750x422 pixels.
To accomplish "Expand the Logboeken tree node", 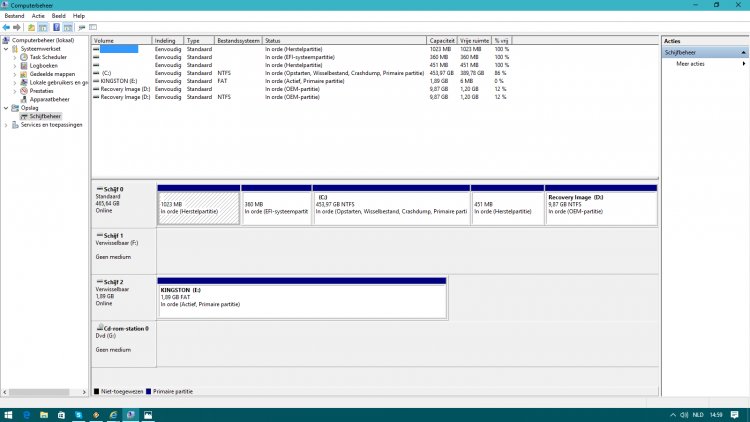I will pos(14,65).
